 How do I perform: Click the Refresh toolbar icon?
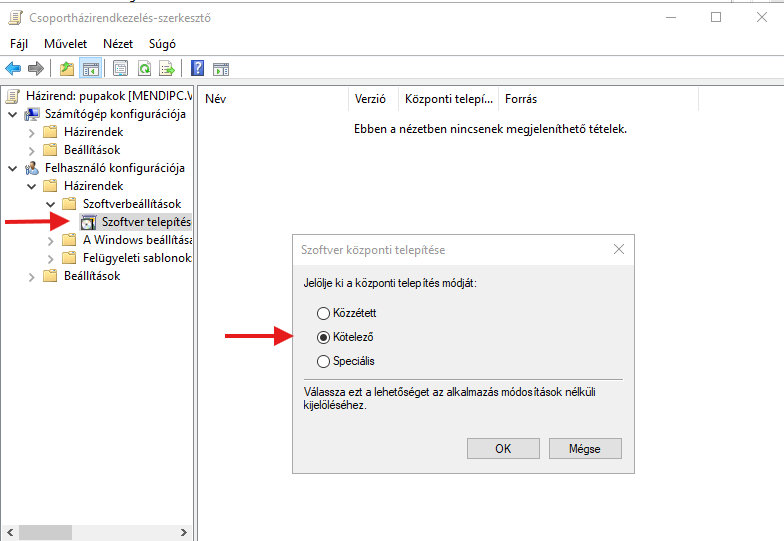click(x=144, y=69)
